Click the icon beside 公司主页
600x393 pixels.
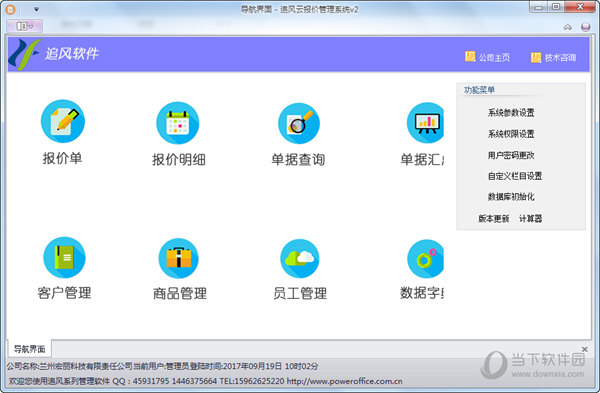(x=470, y=57)
